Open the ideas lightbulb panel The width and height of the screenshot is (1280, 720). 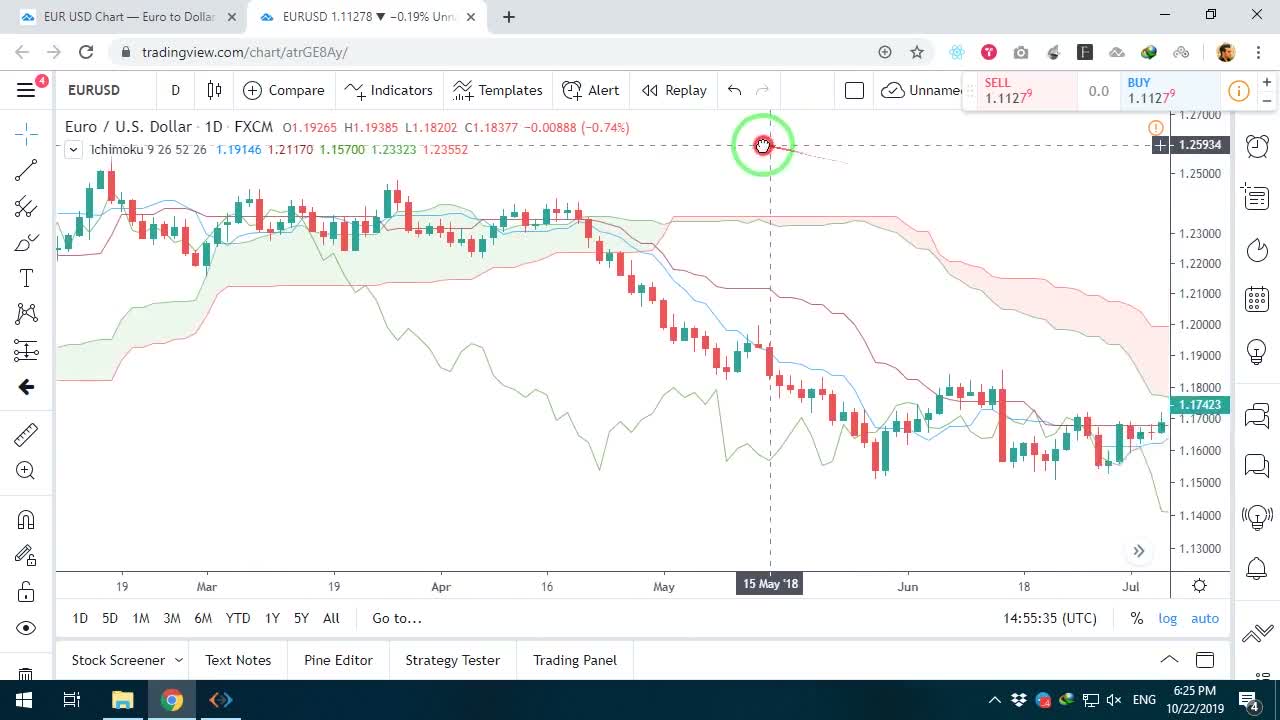pos(1257,352)
